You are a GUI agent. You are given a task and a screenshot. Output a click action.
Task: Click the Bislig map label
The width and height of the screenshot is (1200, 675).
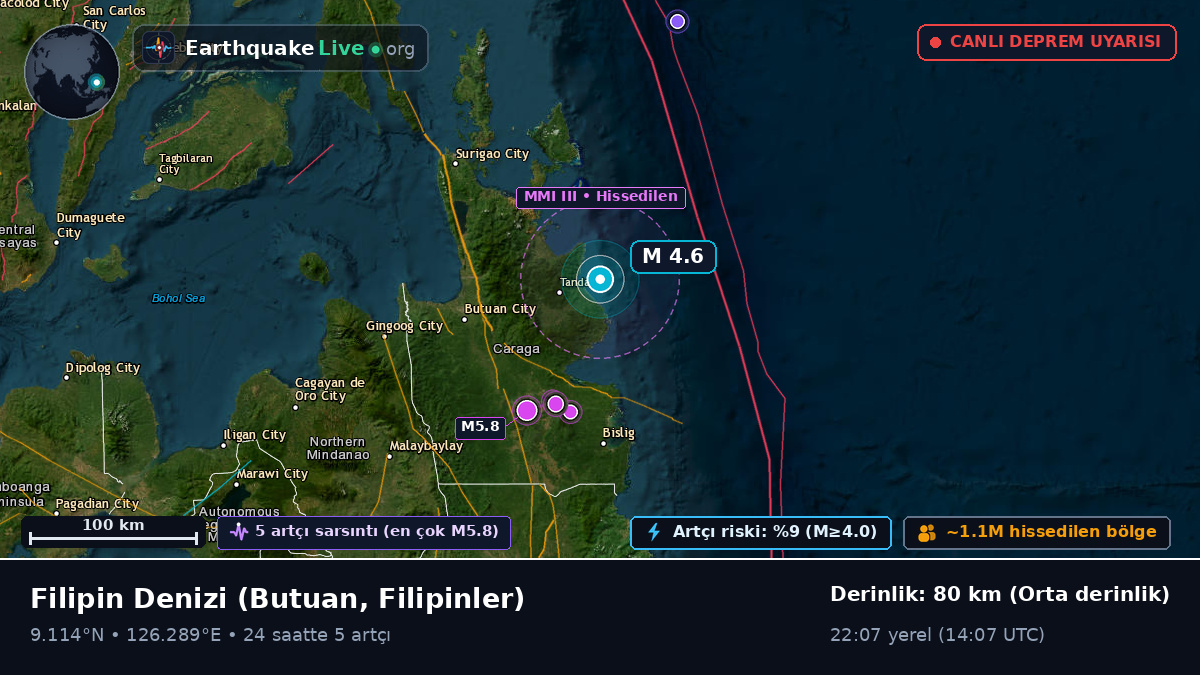(x=618, y=433)
